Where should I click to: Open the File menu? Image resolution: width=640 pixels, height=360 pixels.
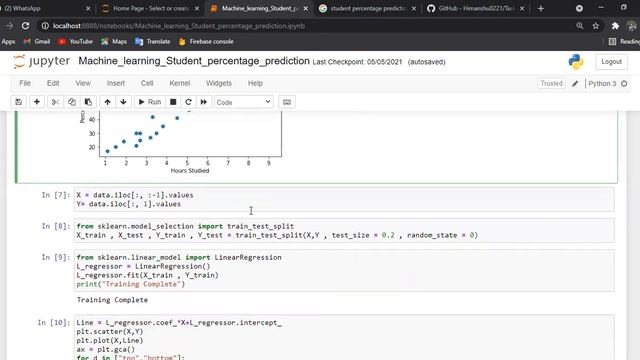25,83
